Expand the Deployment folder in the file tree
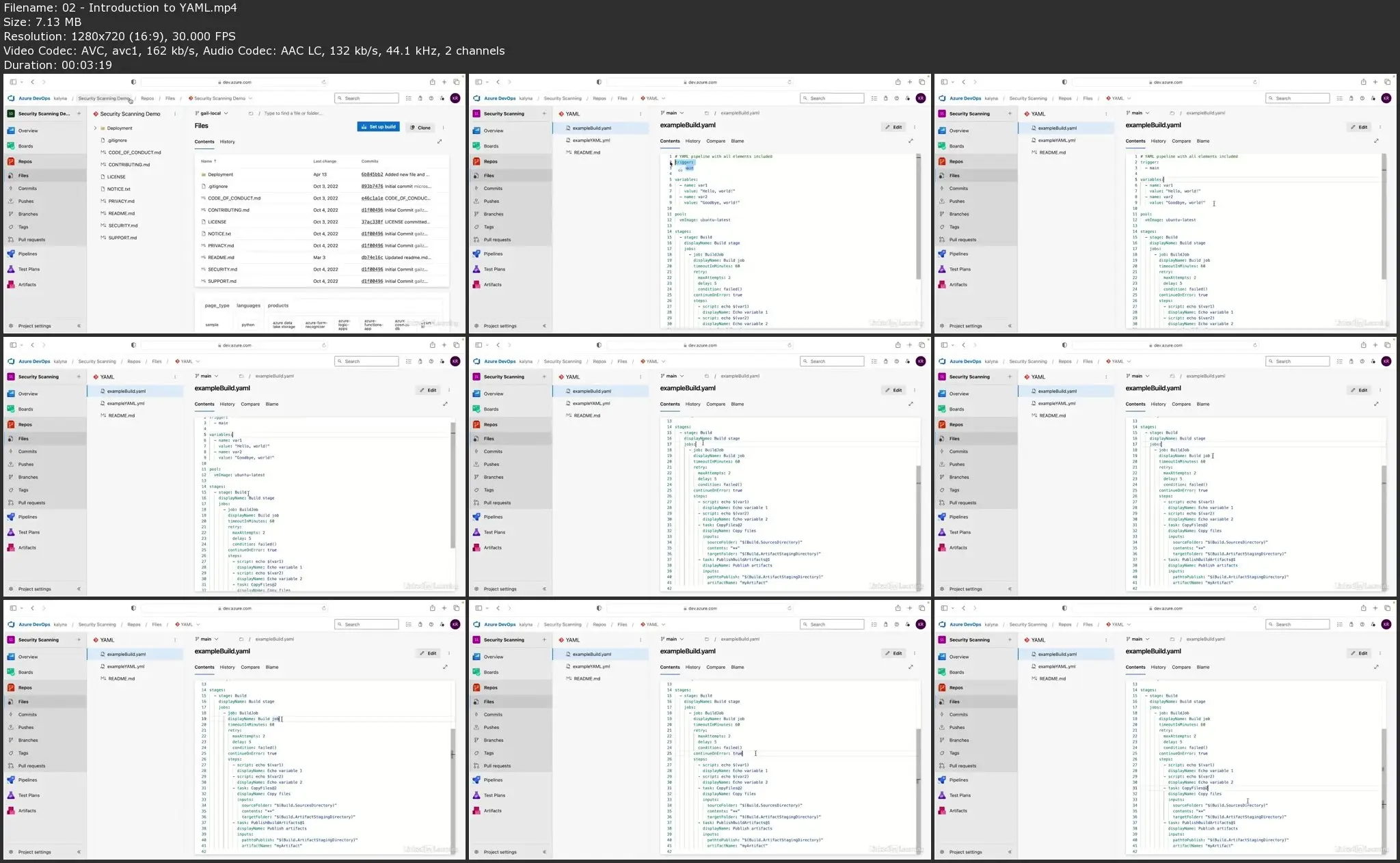The height and width of the screenshot is (863, 1400). 95,128
